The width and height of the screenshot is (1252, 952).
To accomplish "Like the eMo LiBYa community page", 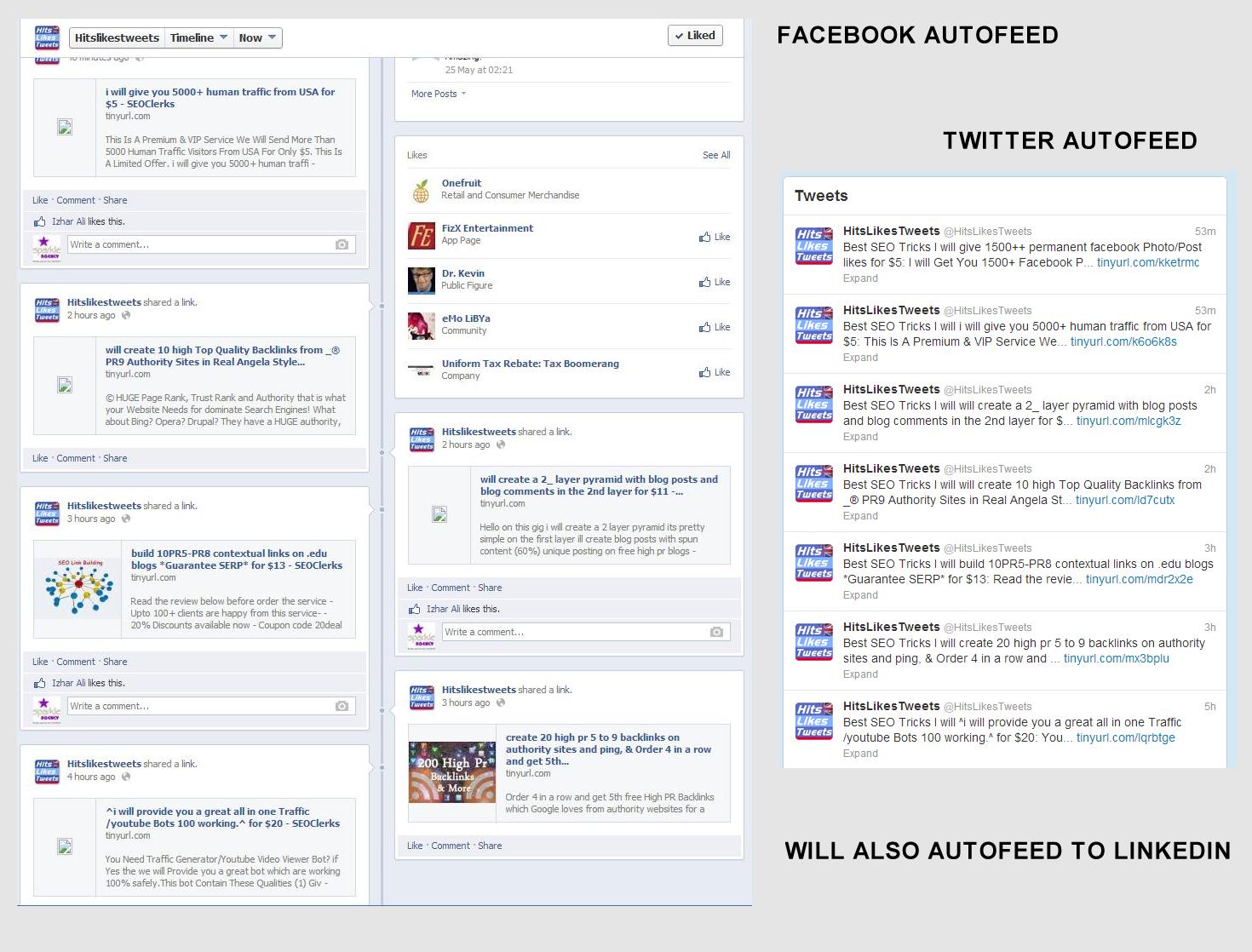I will pos(715,327).
